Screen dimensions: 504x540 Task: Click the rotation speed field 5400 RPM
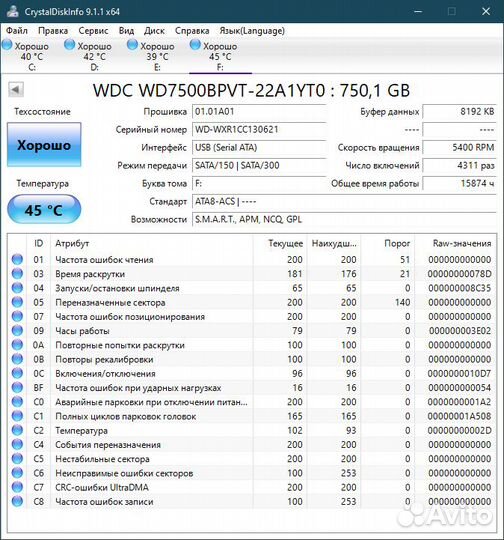(459, 147)
